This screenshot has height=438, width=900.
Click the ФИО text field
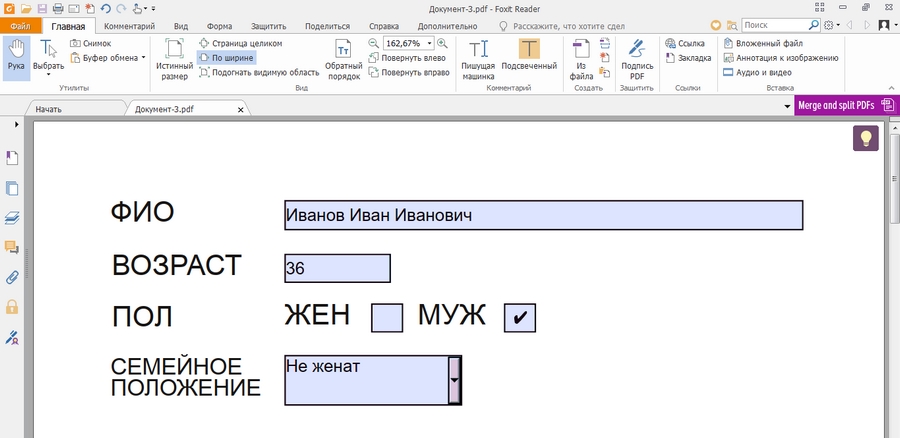[543, 215]
